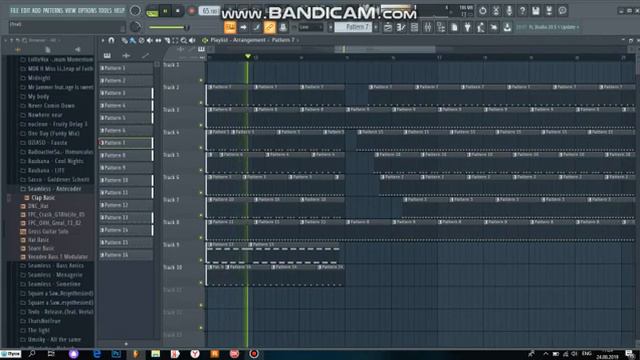Toggle the orange snap/metronome toolbar button
Viewport: 640px width, 360px height.
[x=230, y=27]
